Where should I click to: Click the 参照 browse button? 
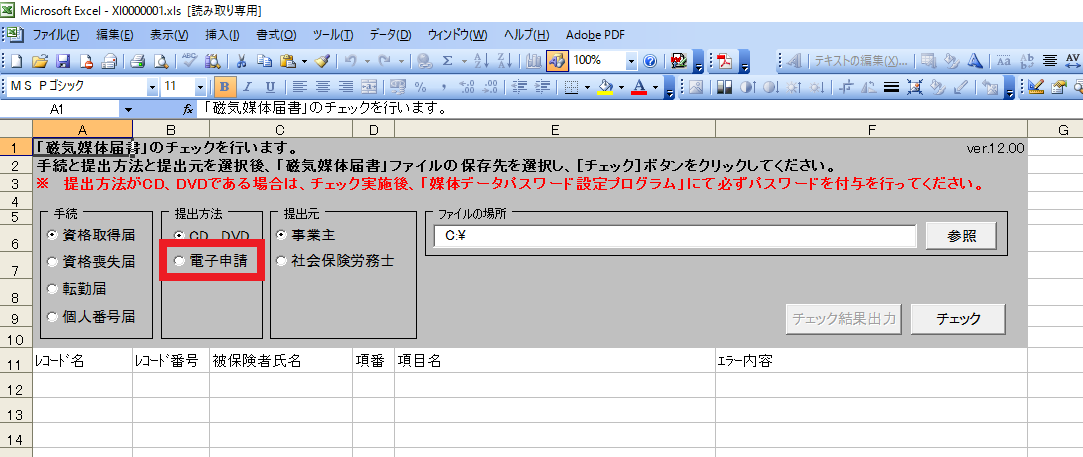(x=960, y=236)
